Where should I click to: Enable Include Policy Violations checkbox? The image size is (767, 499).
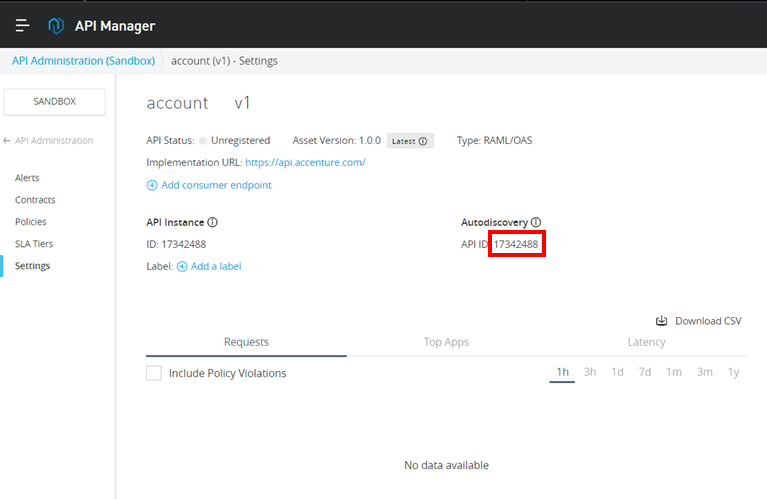pyautogui.click(x=154, y=373)
